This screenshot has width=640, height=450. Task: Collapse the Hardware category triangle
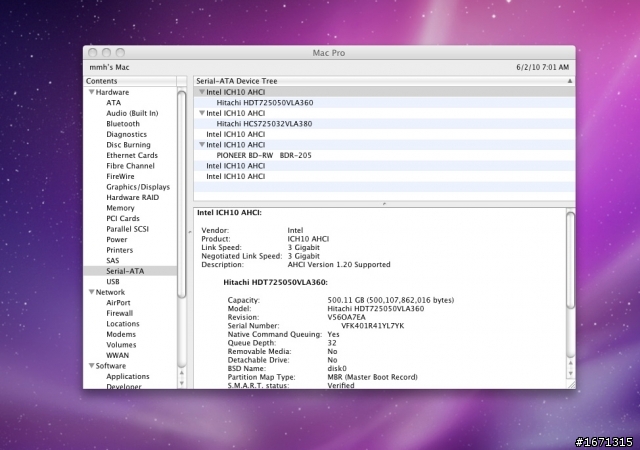tap(92, 92)
